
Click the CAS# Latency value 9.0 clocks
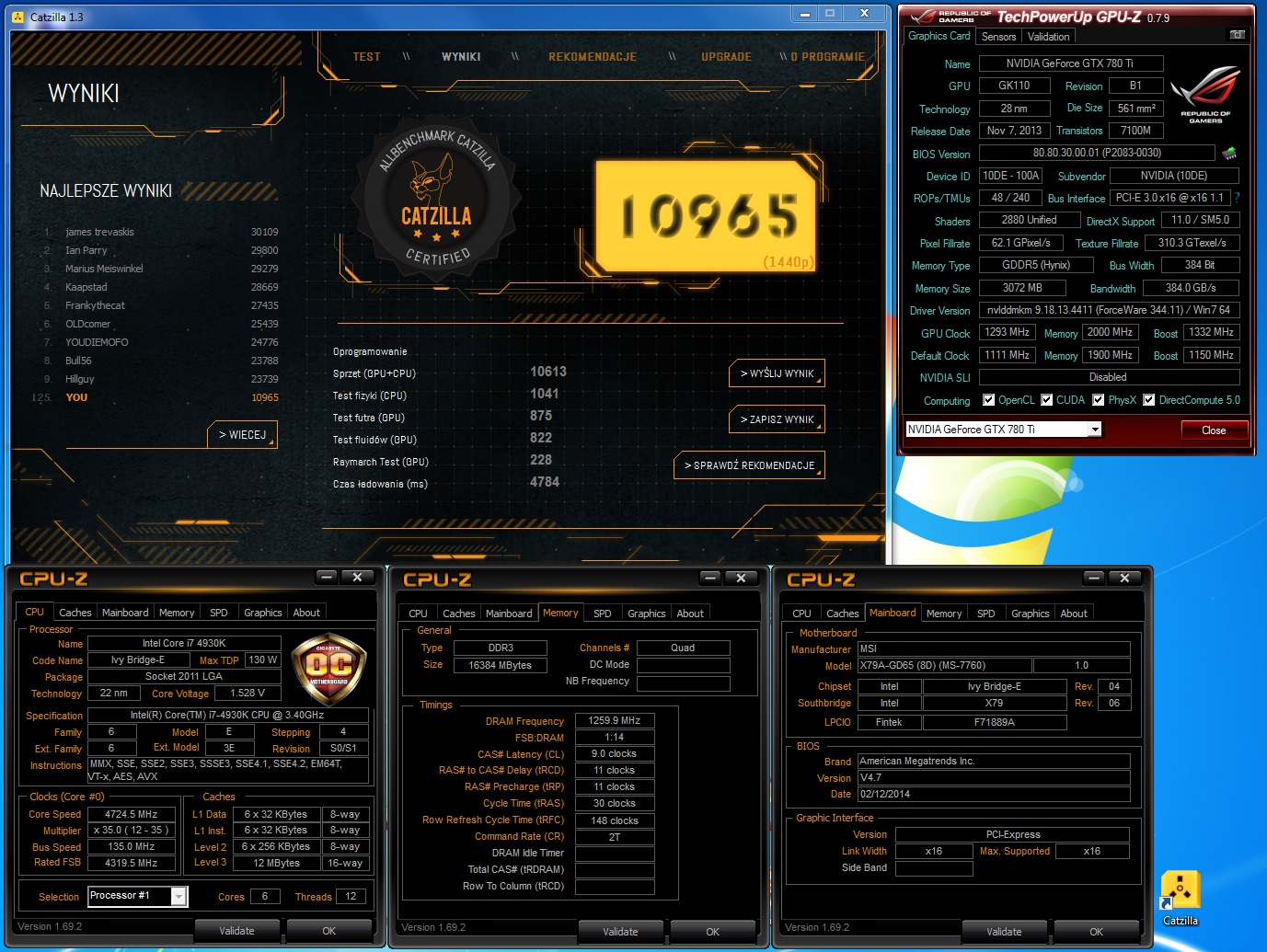coord(615,753)
